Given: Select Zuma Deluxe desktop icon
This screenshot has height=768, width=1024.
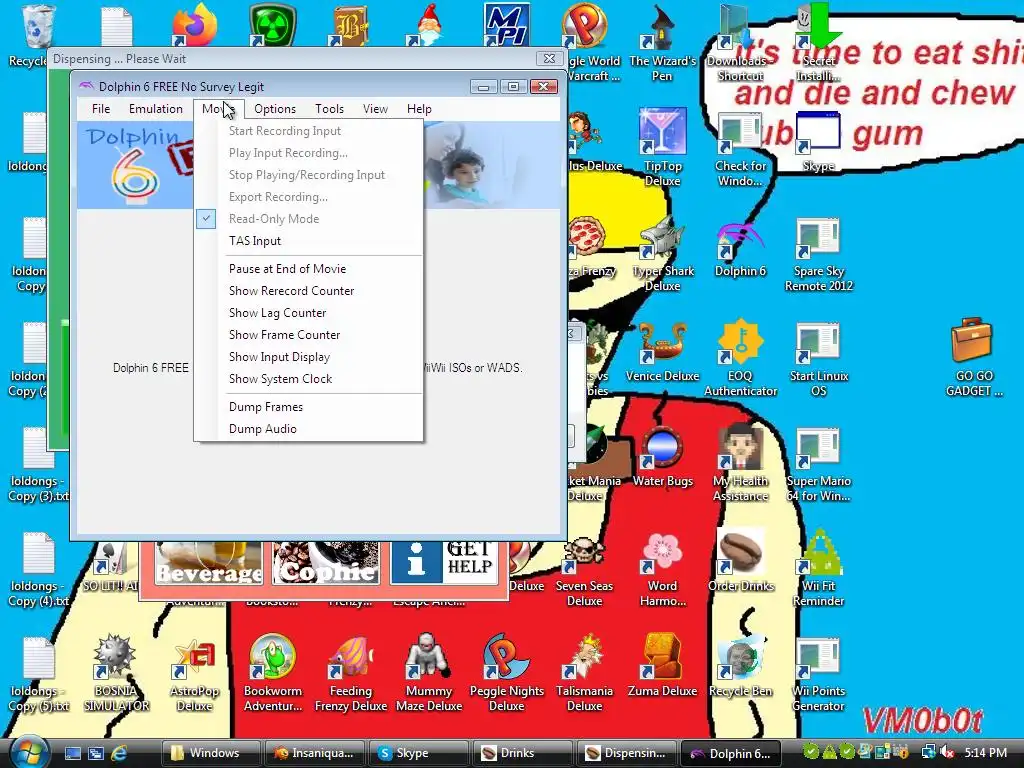Looking at the screenshot, I should pyautogui.click(x=662, y=666).
